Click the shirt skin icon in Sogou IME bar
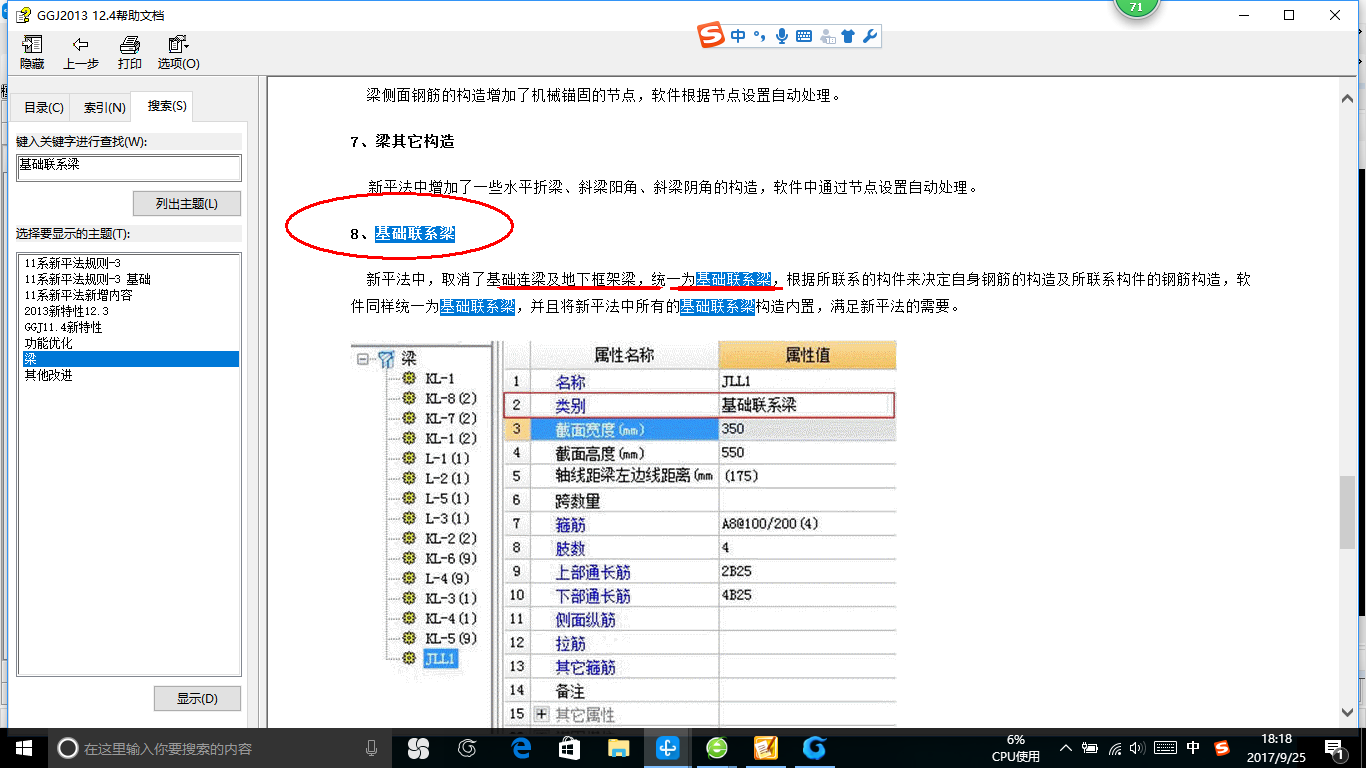 point(848,37)
